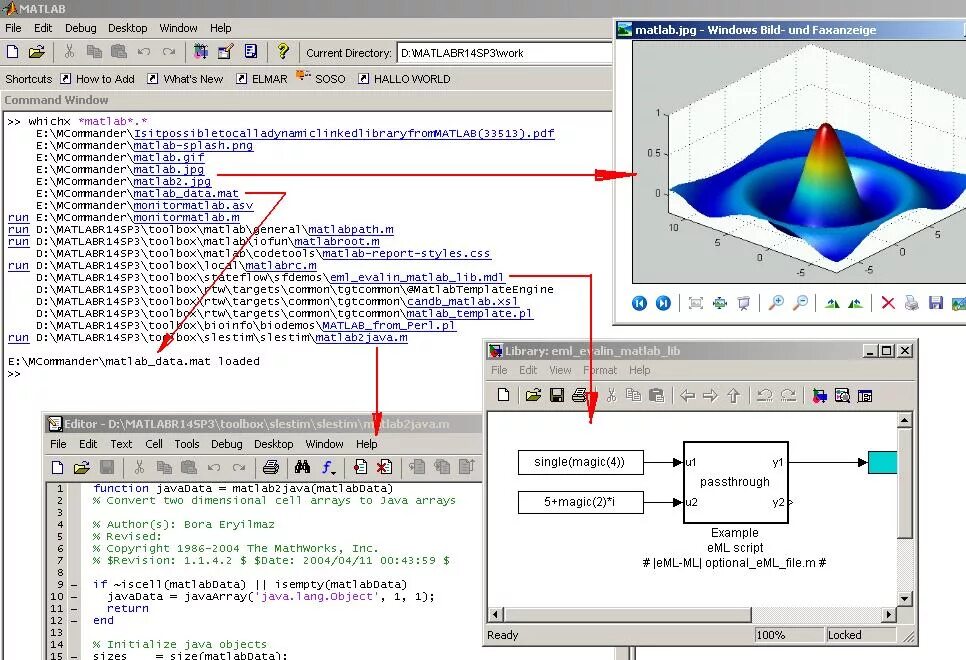
Task: Click the Best Fit icon in picture viewer
Action: pos(696,303)
